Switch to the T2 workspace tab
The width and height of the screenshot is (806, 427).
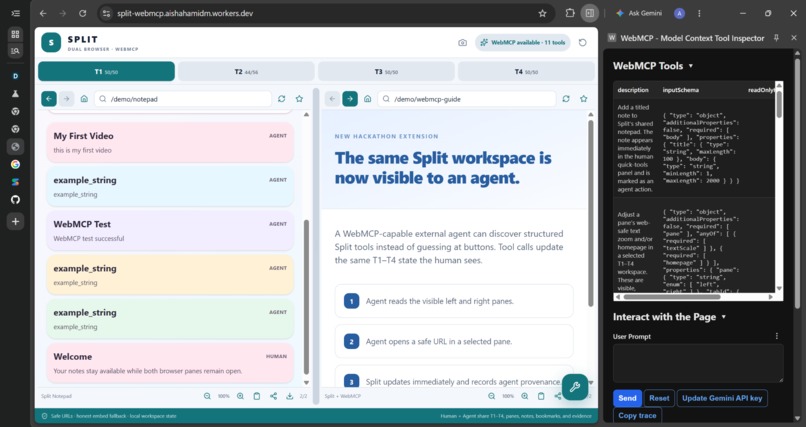[246, 71]
